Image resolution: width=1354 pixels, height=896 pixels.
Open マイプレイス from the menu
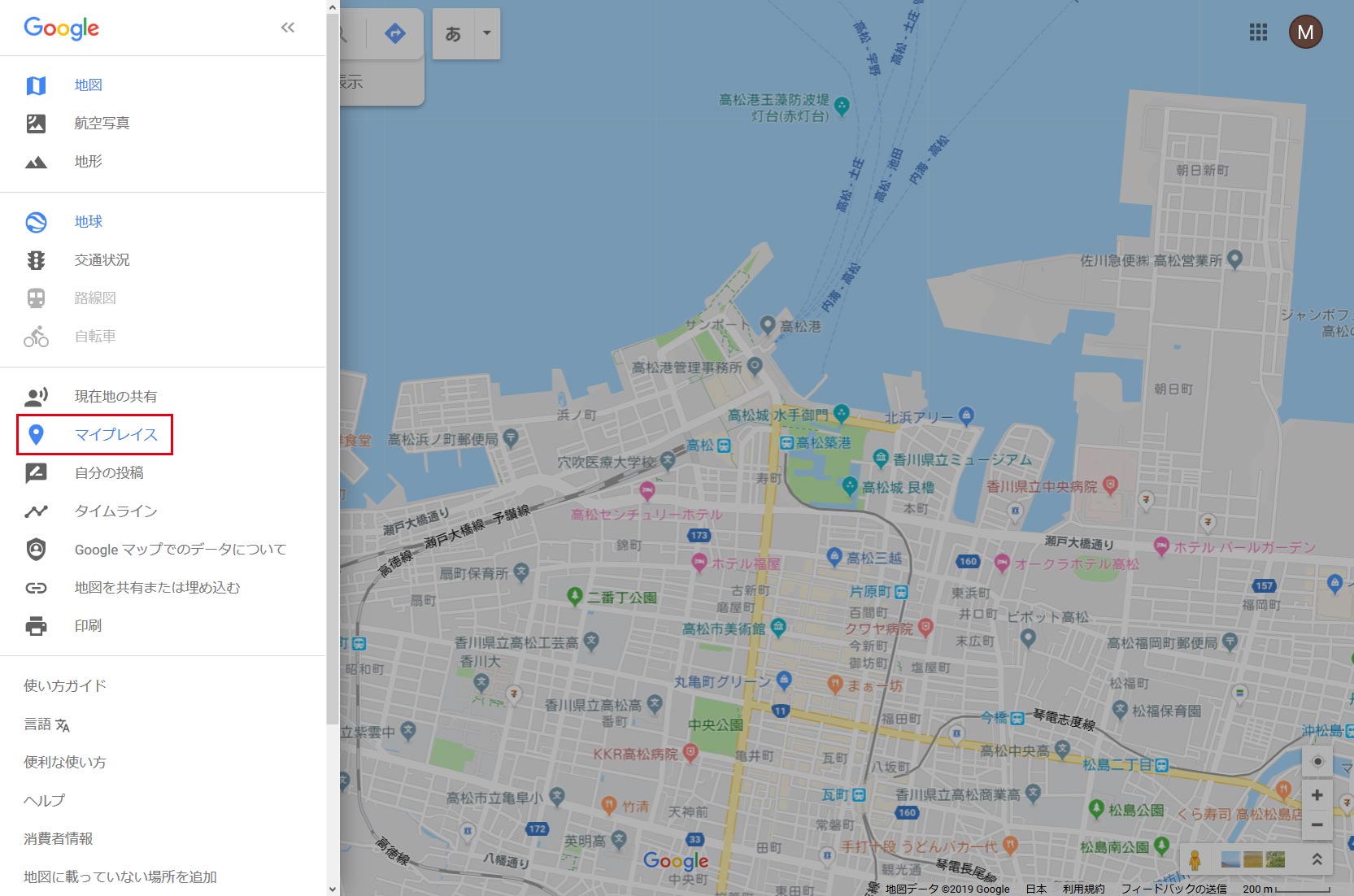pos(115,435)
